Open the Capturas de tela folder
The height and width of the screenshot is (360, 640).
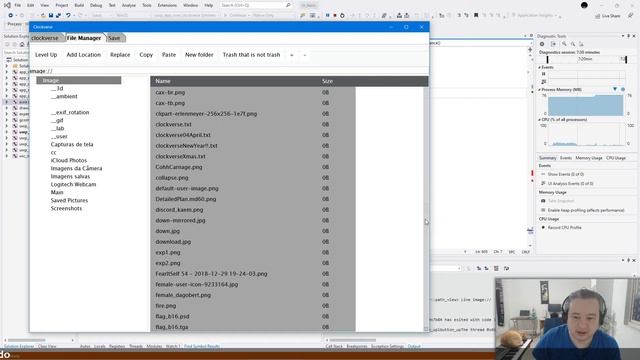tap(72, 144)
